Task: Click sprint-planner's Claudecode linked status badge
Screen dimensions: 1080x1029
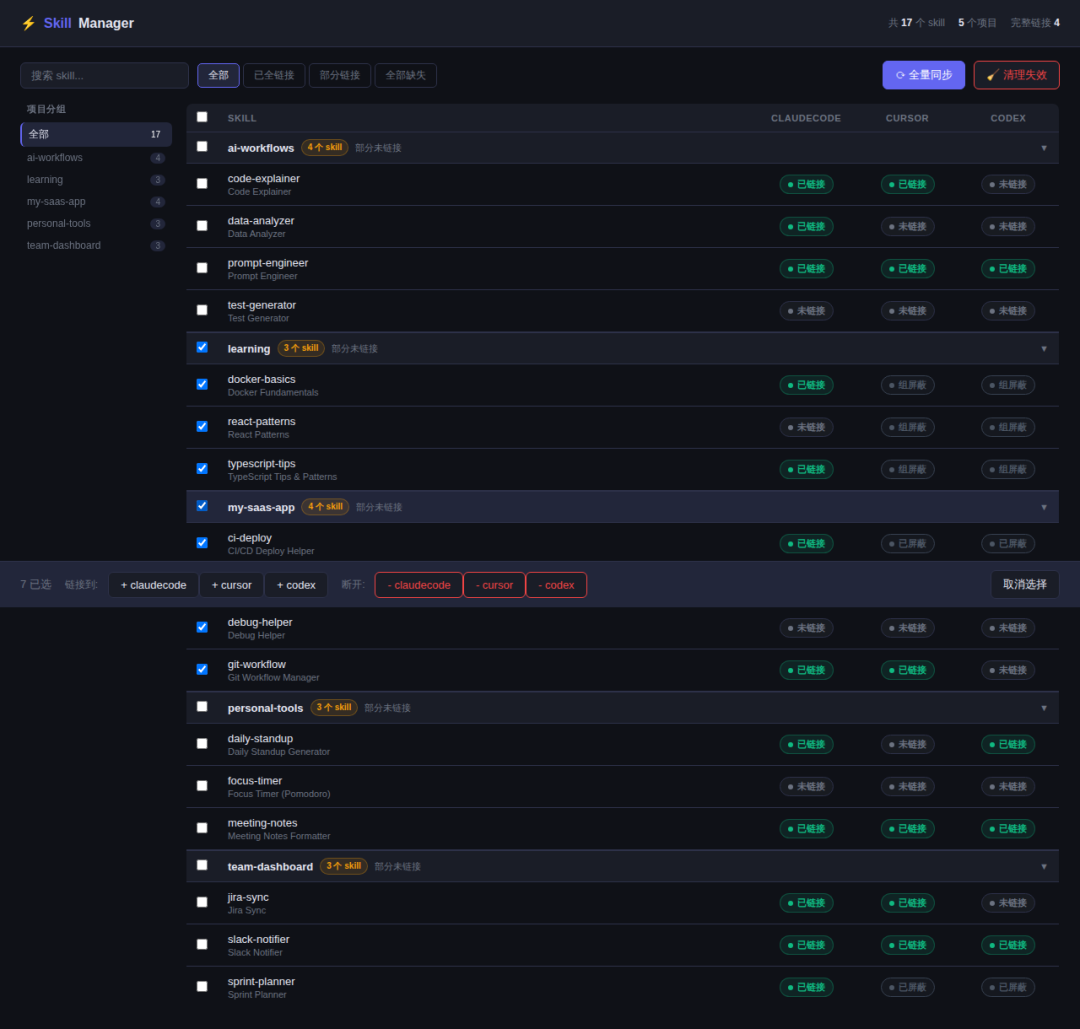Action: (806, 987)
